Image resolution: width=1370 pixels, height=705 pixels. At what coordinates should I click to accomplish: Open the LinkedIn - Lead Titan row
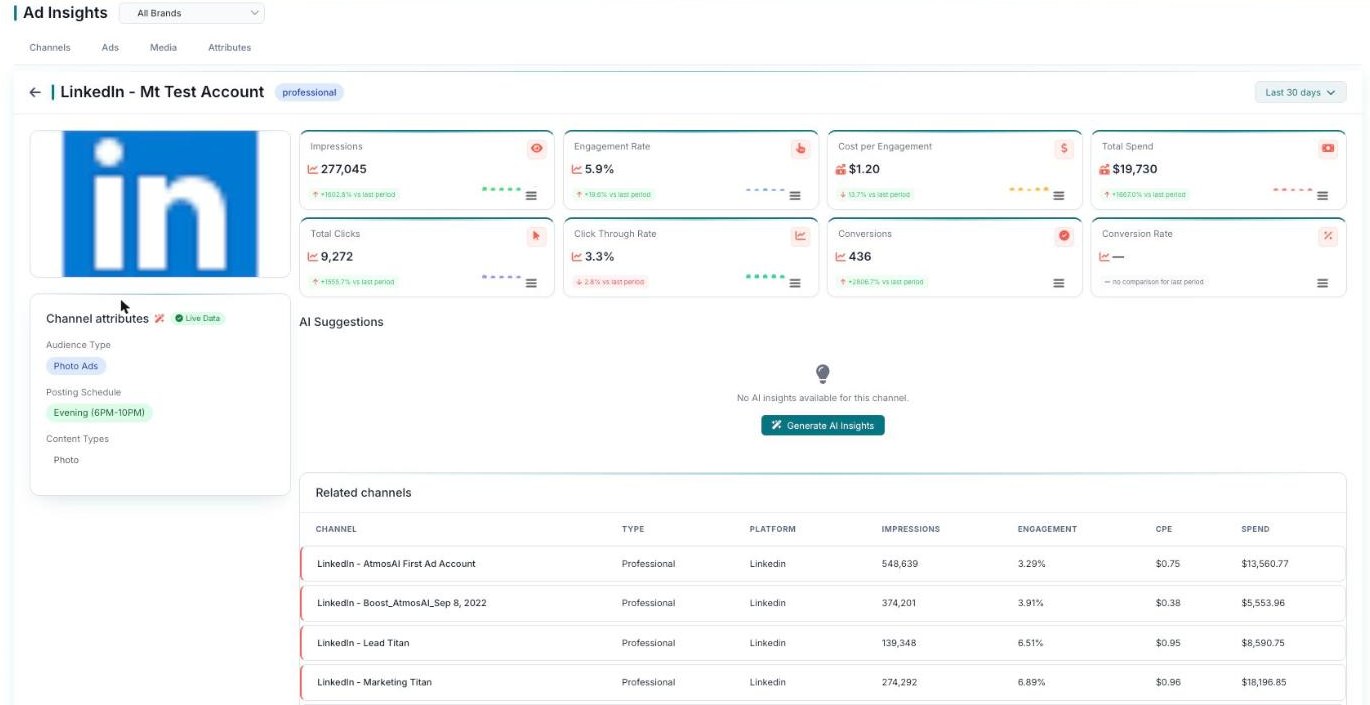coord(823,643)
